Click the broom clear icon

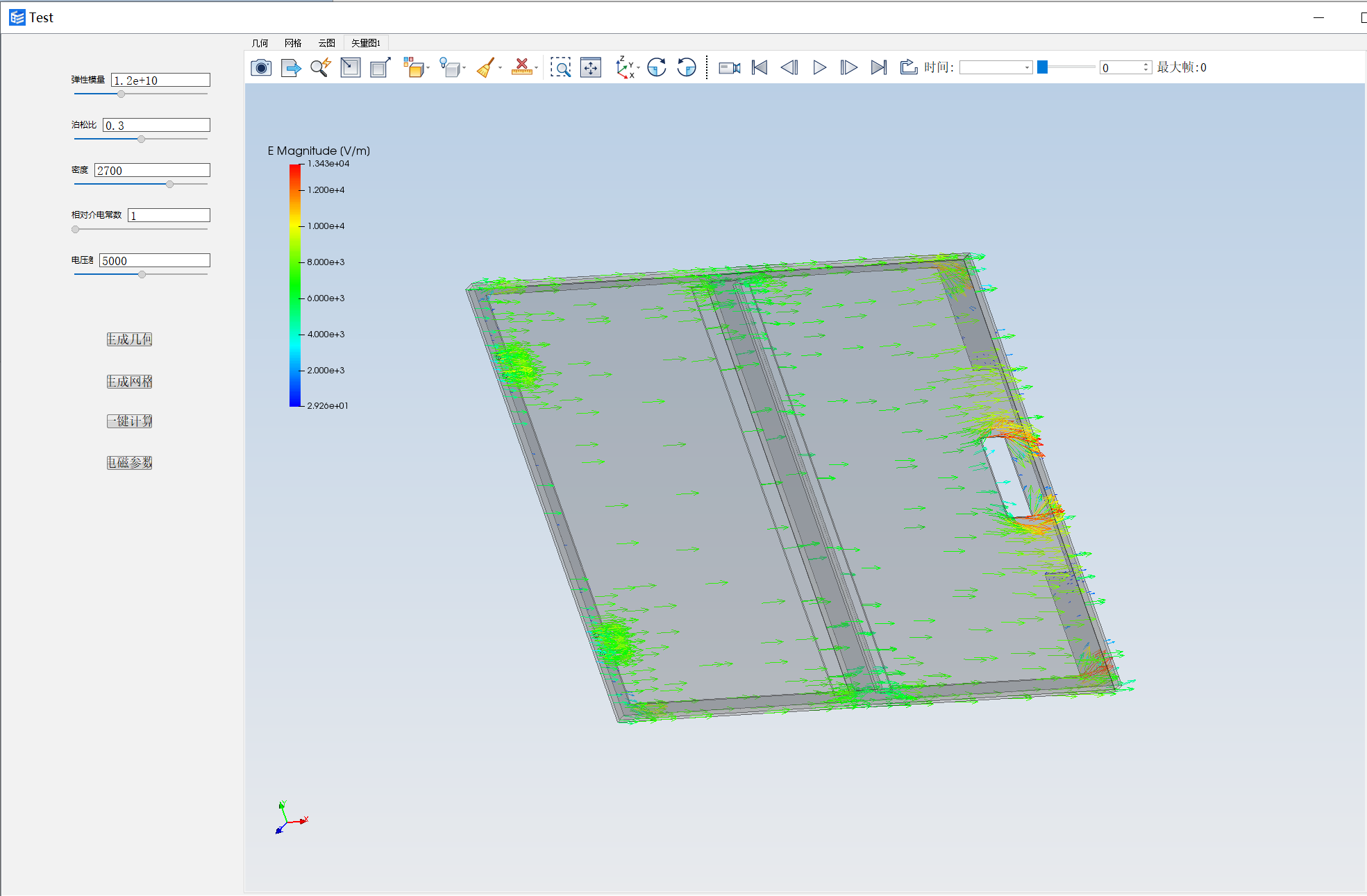click(x=486, y=67)
